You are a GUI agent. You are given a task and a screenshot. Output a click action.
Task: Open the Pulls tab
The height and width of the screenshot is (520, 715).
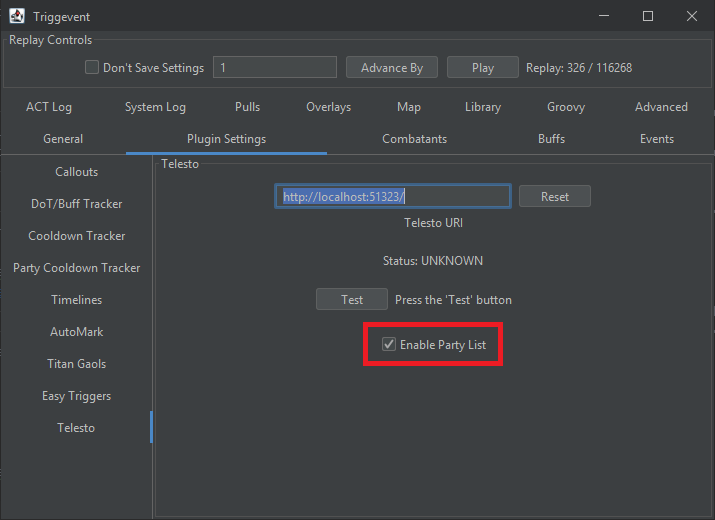point(247,107)
